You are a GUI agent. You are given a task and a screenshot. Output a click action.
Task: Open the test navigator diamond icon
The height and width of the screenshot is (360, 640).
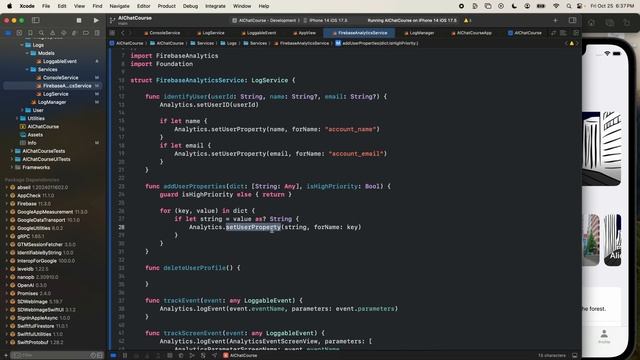point(64,33)
